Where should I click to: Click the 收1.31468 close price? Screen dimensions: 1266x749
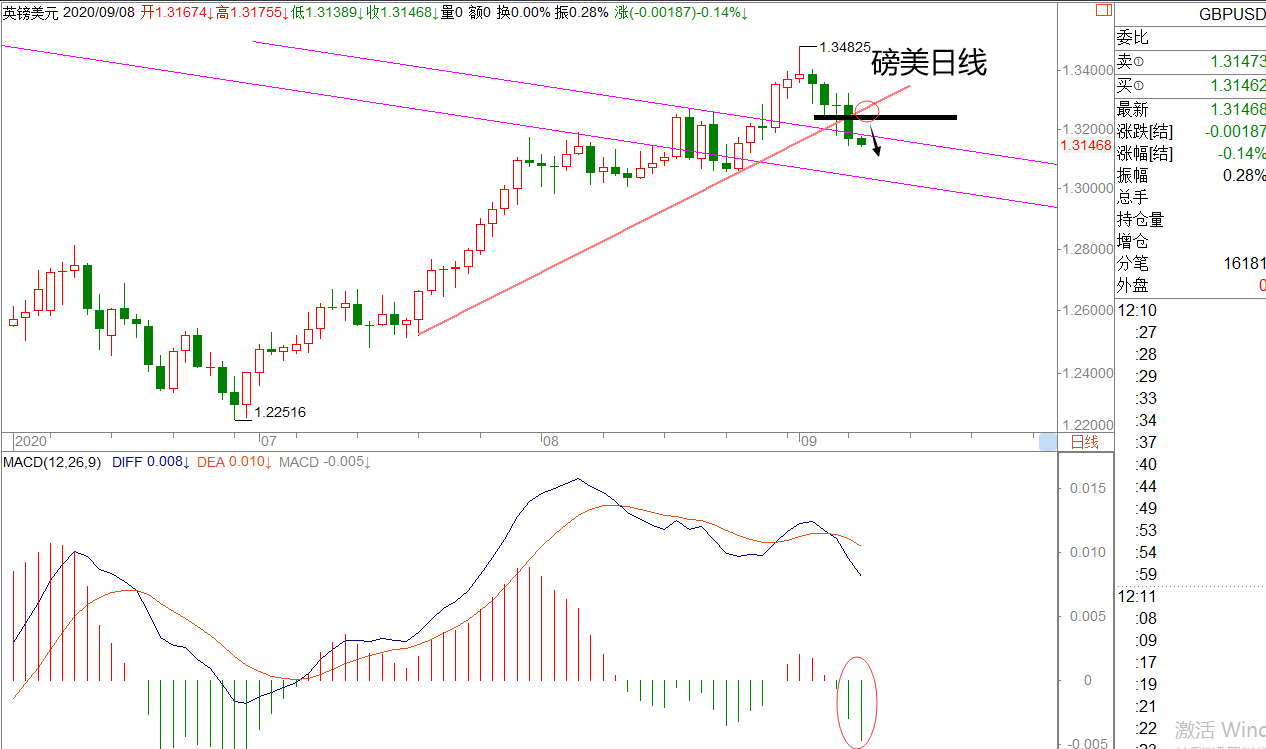click(x=402, y=13)
